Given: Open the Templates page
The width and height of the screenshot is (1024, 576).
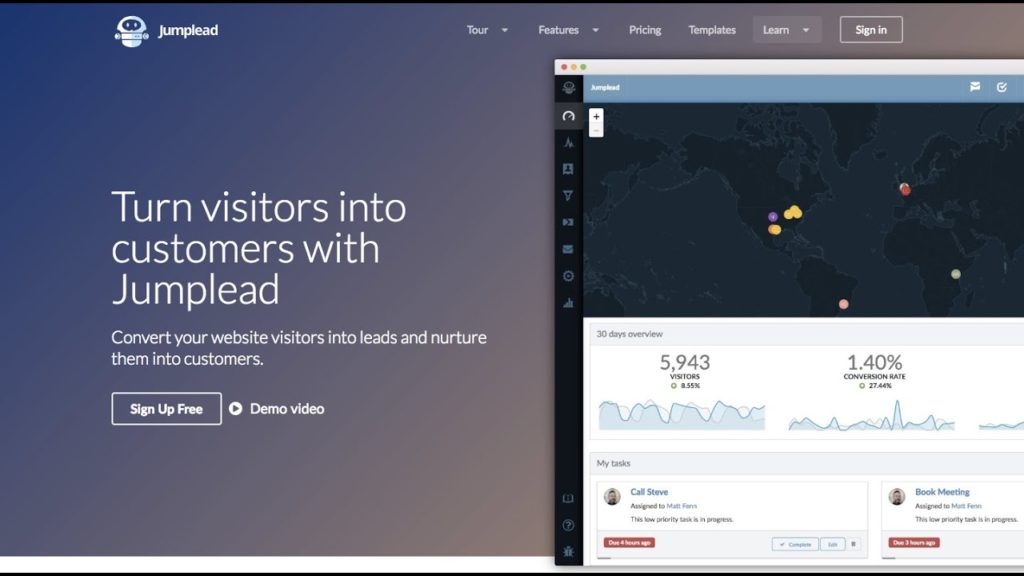Looking at the screenshot, I should pyautogui.click(x=712, y=30).
